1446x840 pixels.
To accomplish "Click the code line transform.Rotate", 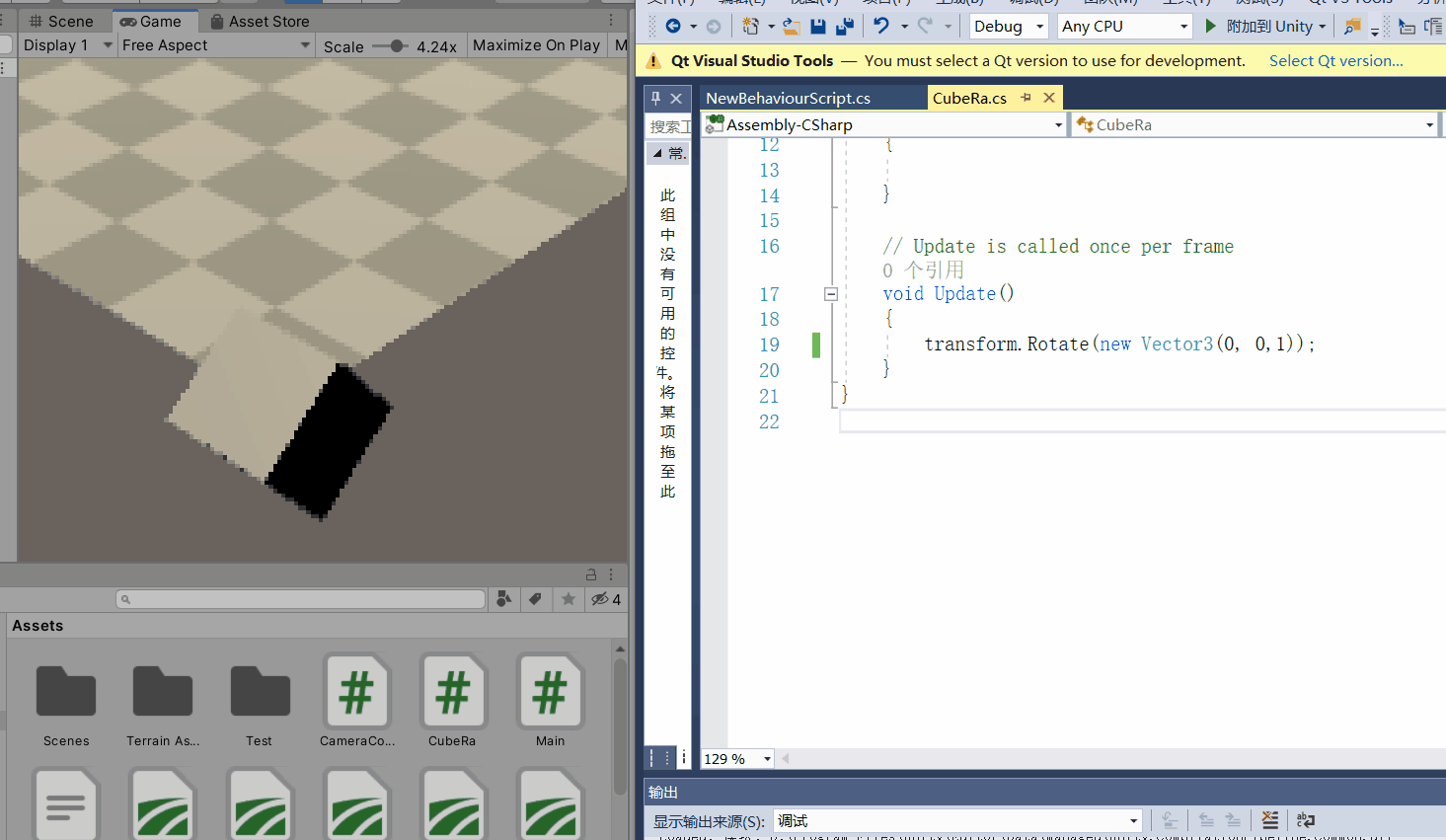I will [x=1119, y=344].
